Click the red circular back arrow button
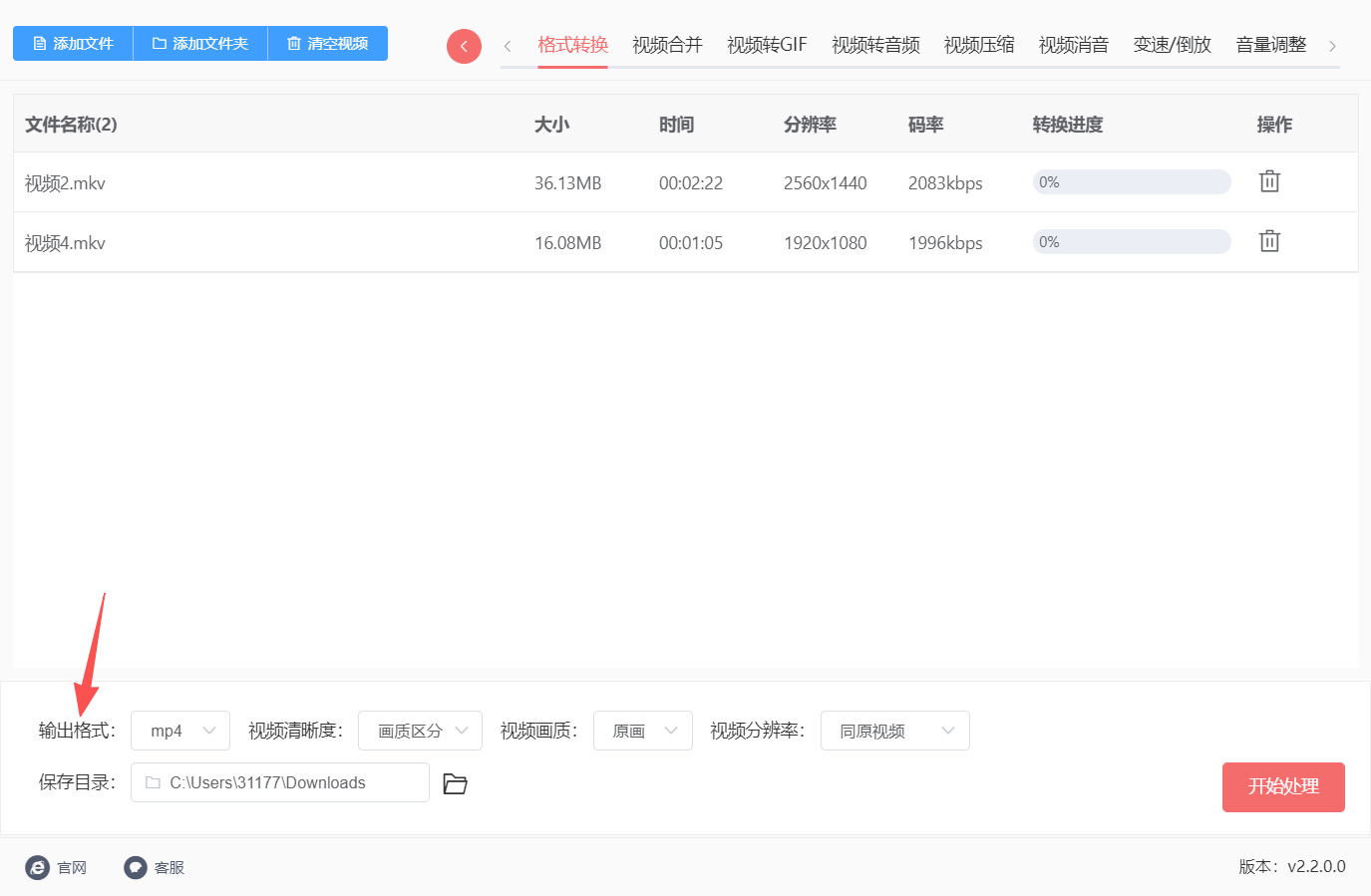Image resolution: width=1371 pixels, height=896 pixels. (x=464, y=46)
